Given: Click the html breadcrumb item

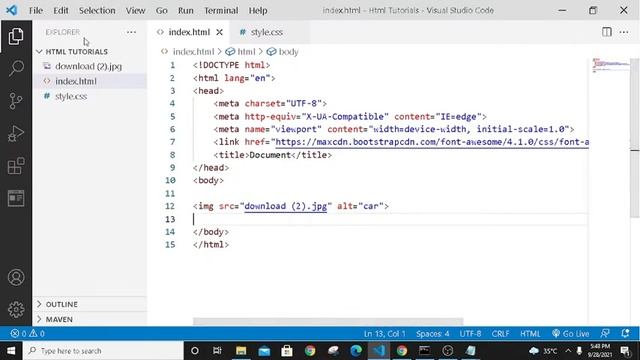Looking at the screenshot, I should (246, 52).
